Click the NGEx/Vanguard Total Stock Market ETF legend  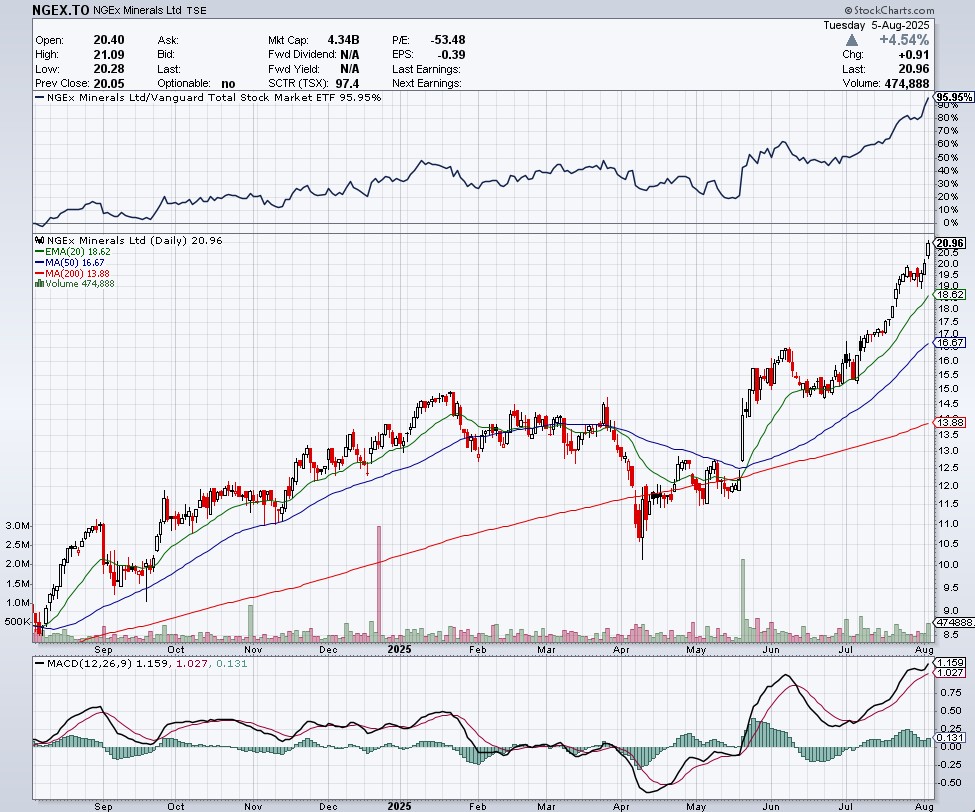click(x=208, y=98)
